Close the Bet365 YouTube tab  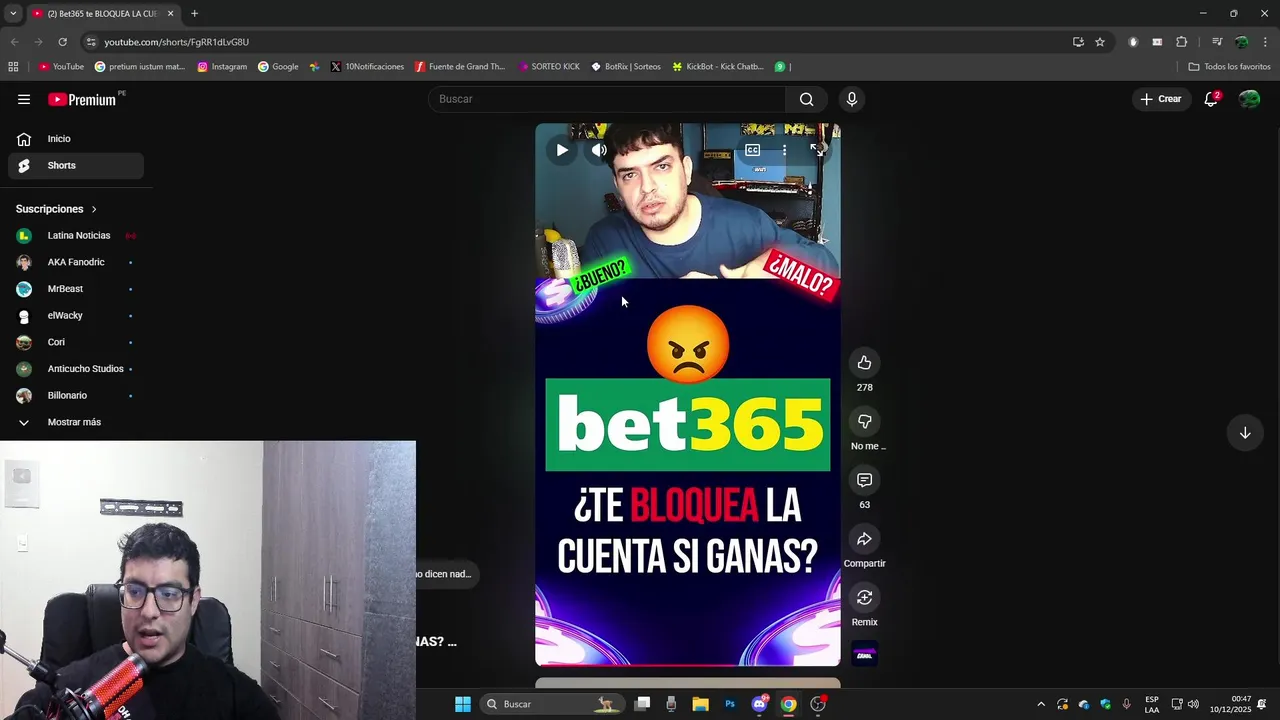tap(171, 13)
